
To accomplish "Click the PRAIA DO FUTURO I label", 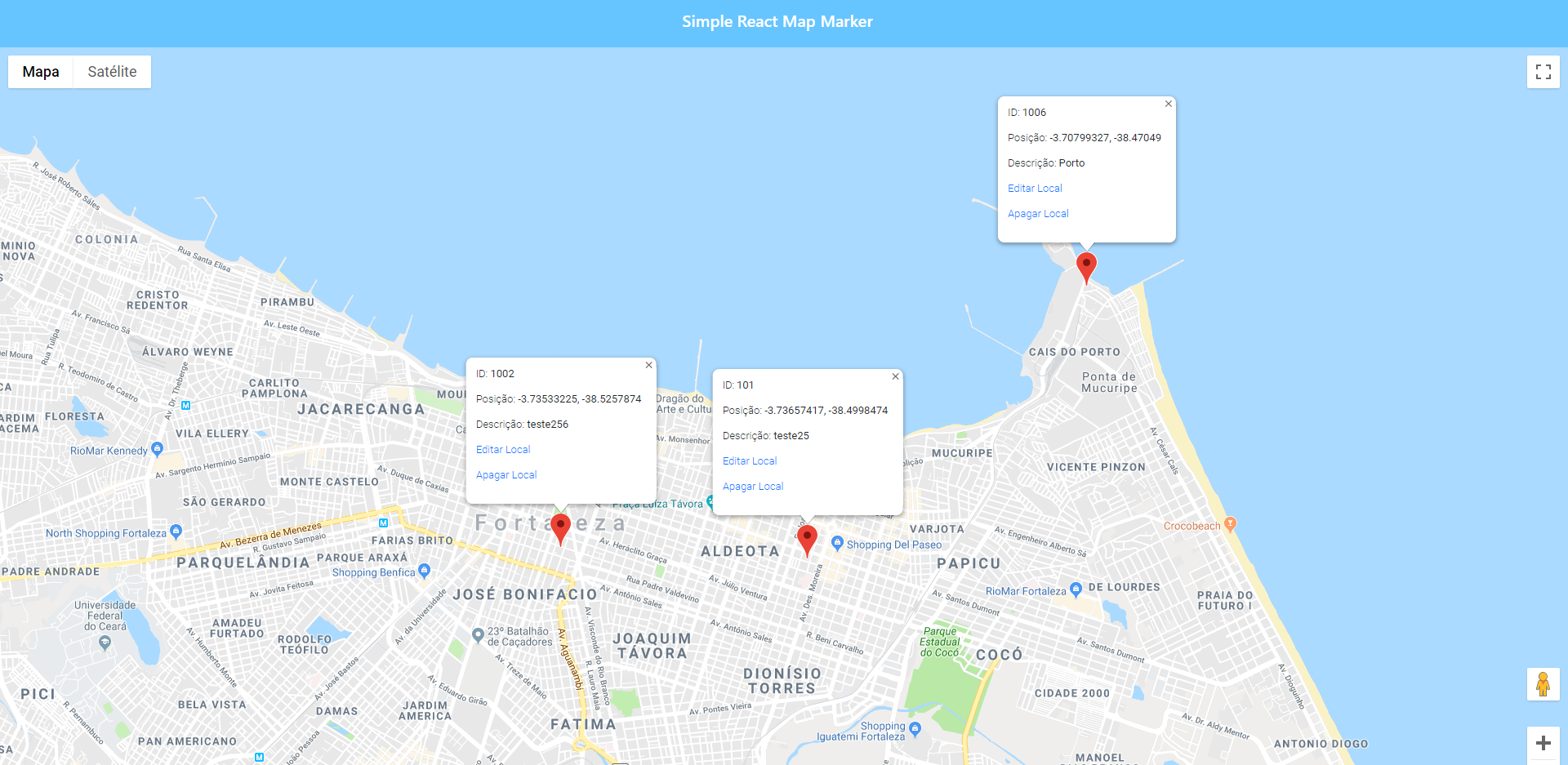I will coord(1225,600).
